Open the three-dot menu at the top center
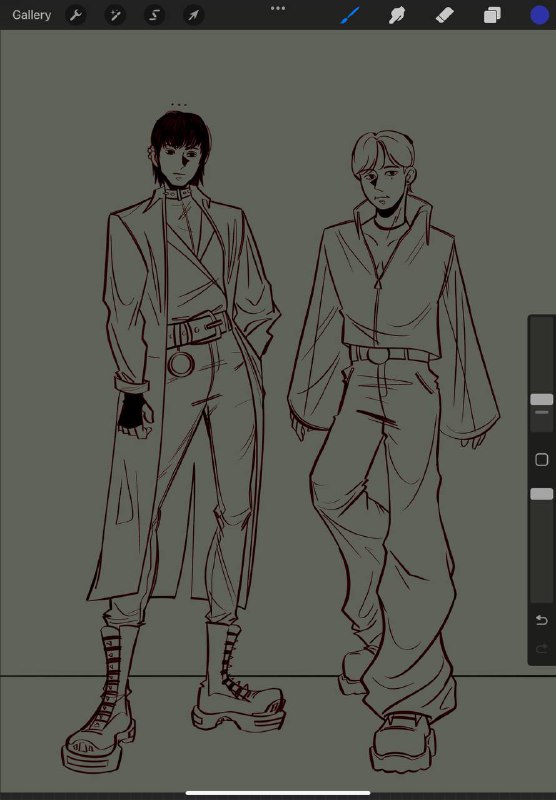Screen dimensions: 556x800 [278, 8]
